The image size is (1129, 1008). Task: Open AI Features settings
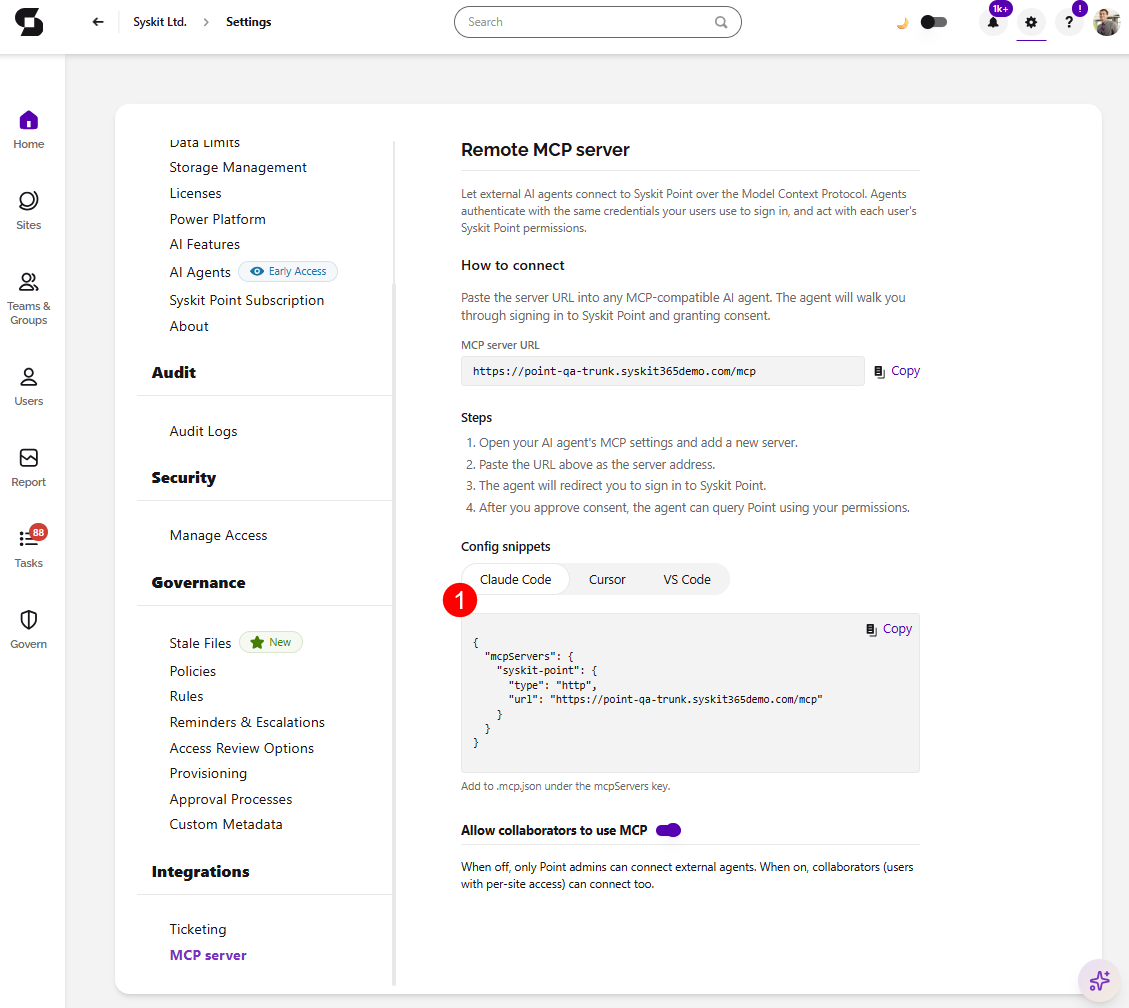tap(204, 244)
